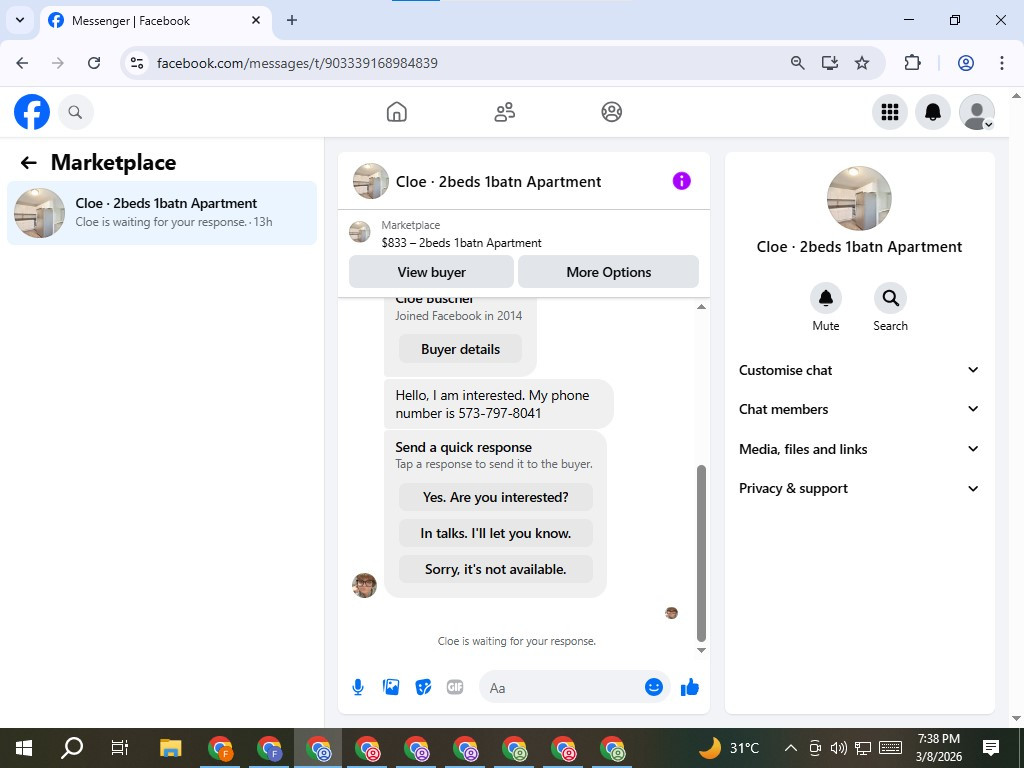Send a thumbs-up like
The width and height of the screenshot is (1024, 768).
click(x=690, y=687)
